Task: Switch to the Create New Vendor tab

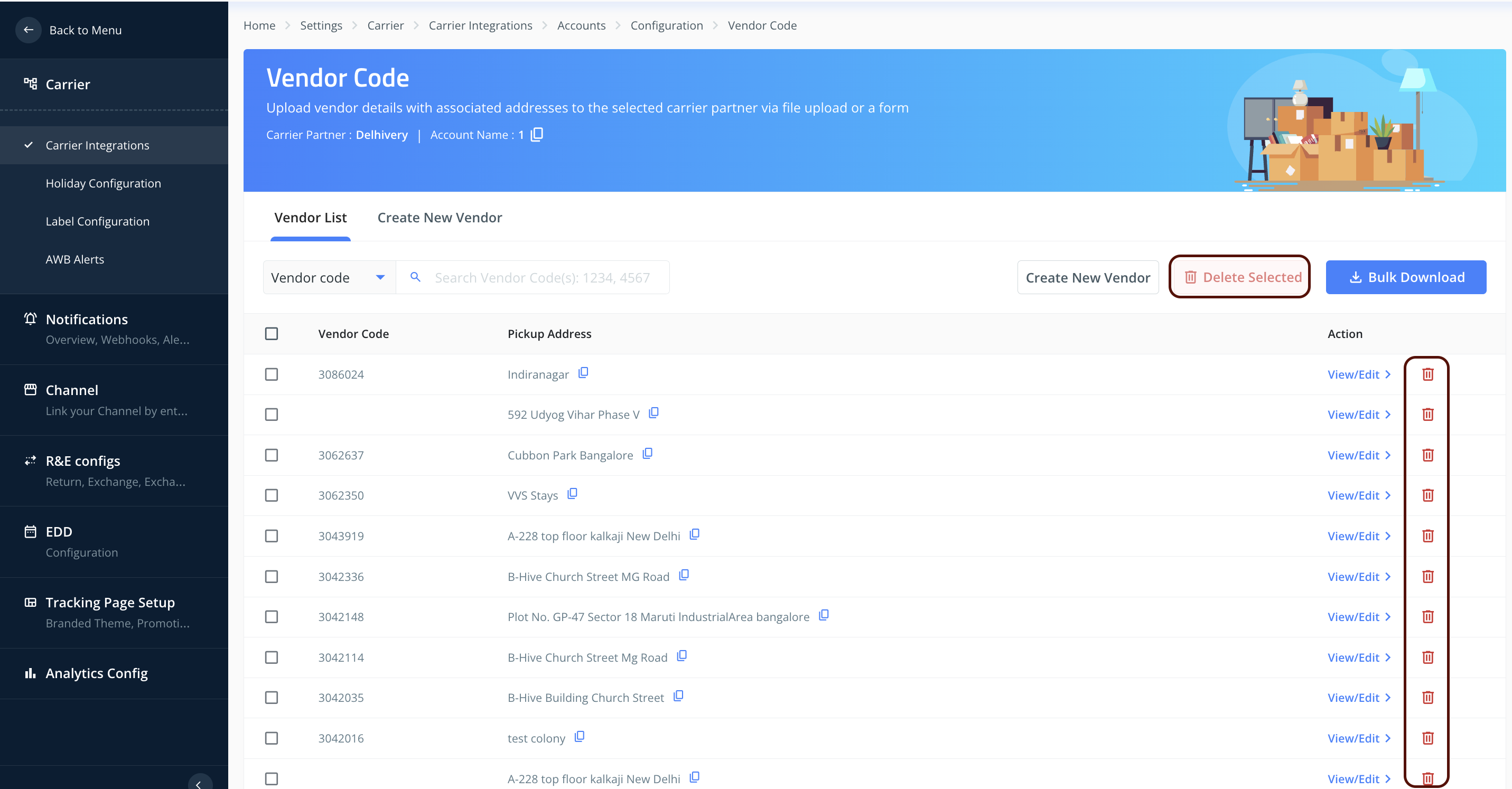Action: coord(439,218)
